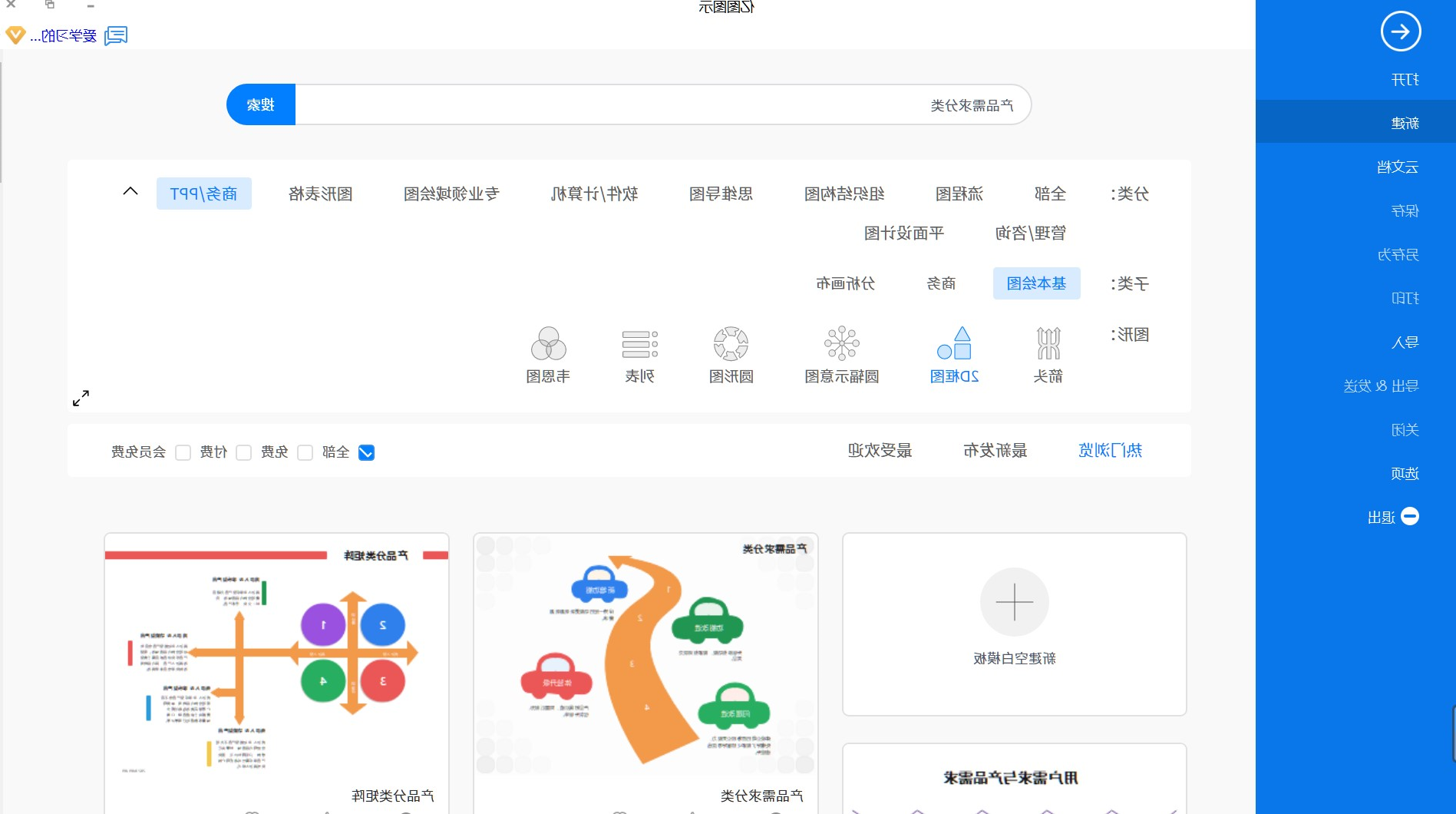Click the plus icon for blank template
Image resolution: width=1456 pixels, height=814 pixels.
coord(1014,602)
